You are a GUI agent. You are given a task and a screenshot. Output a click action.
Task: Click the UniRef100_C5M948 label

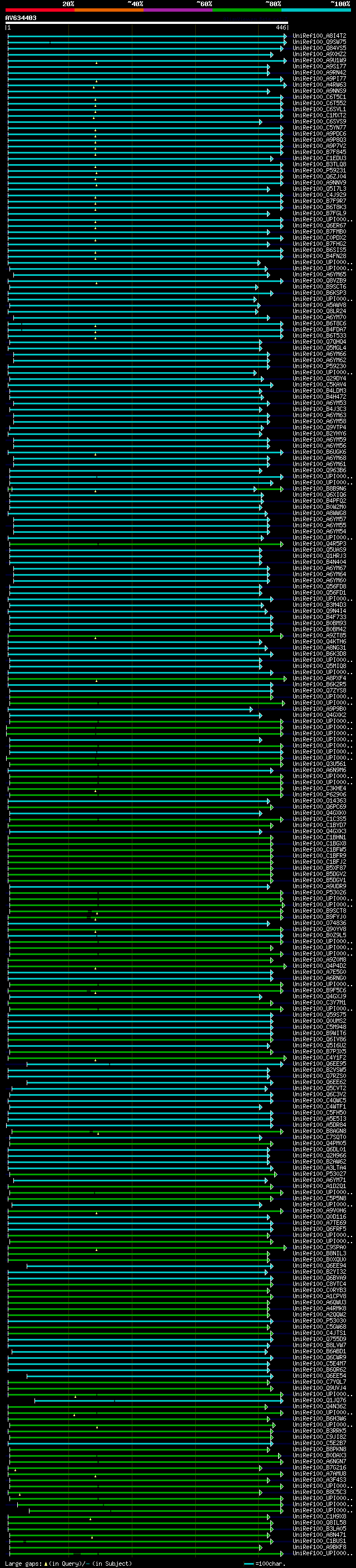point(319,1027)
